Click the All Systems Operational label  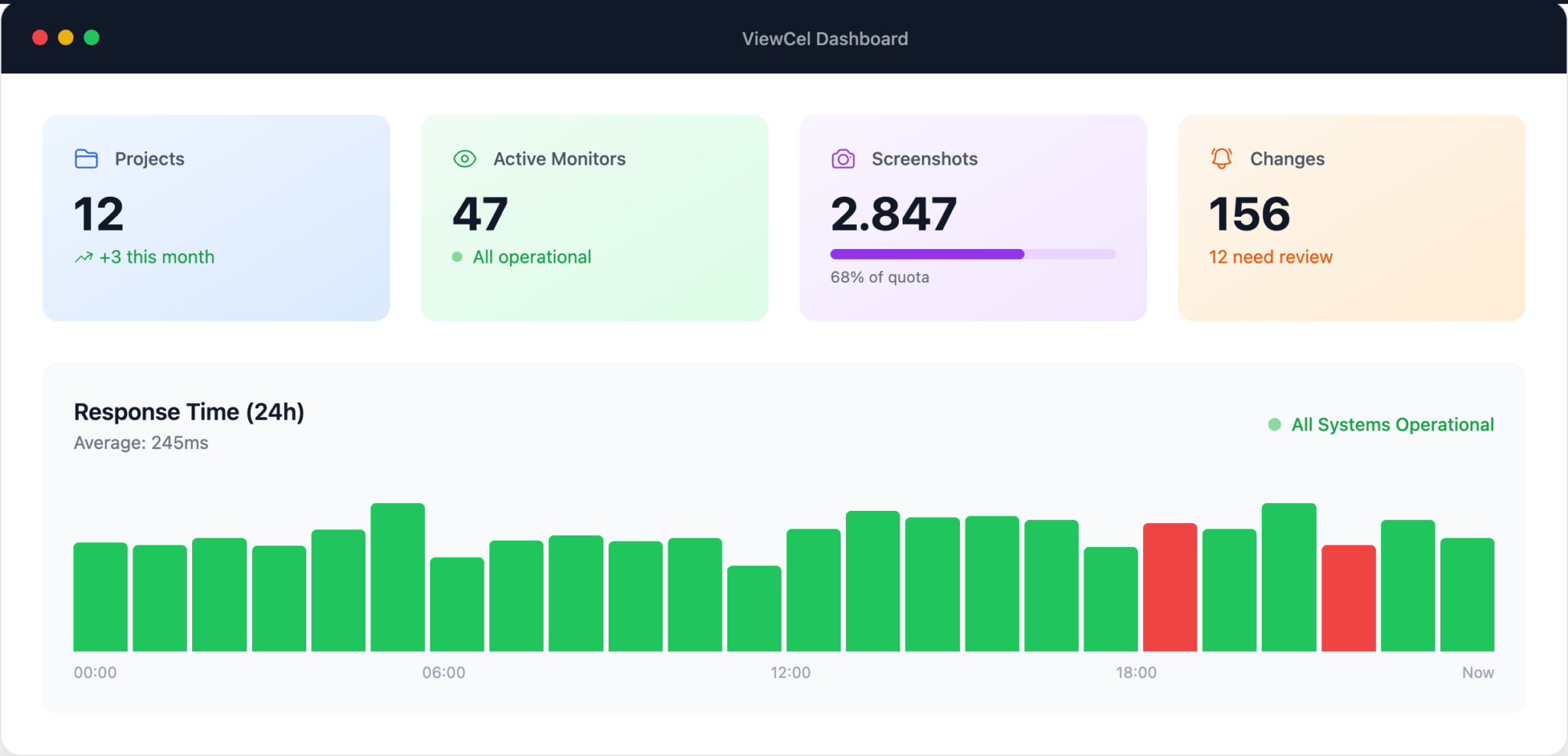pos(1392,424)
